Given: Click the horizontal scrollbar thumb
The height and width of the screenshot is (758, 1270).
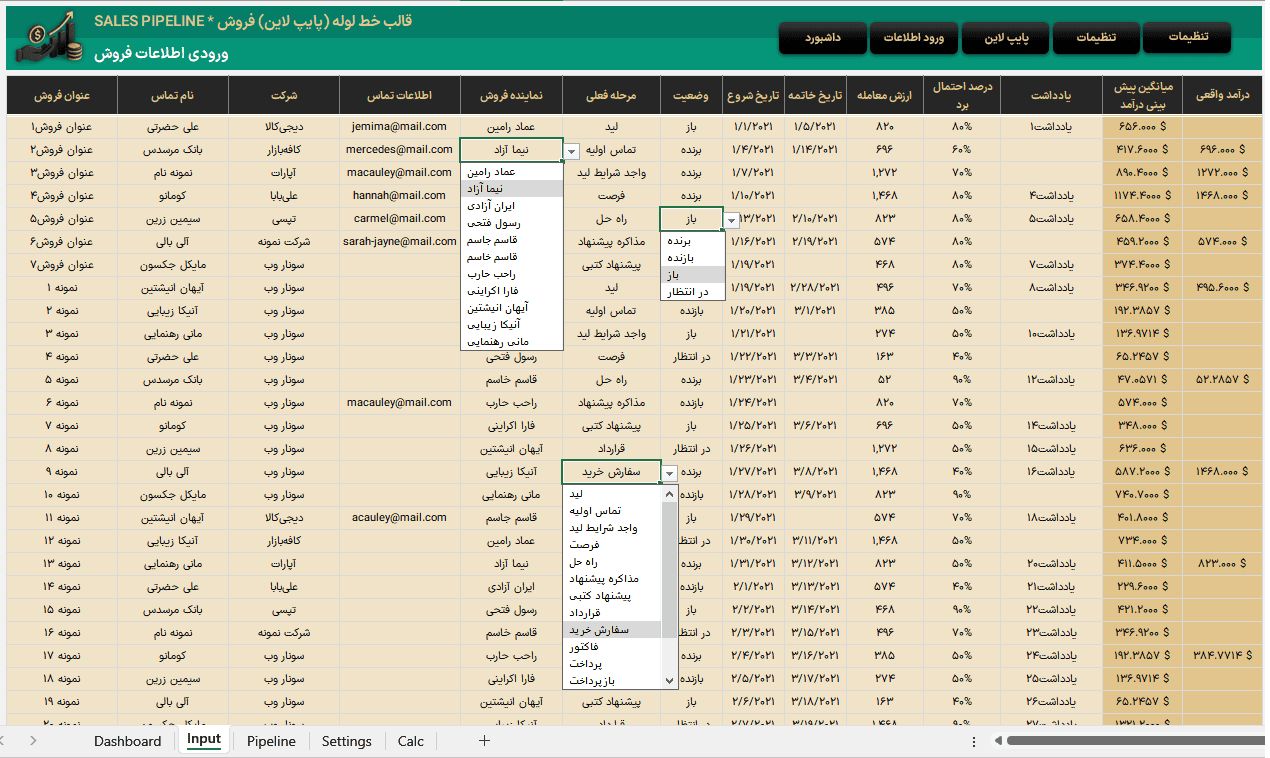Looking at the screenshot, I should pyautogui.click(x=1135, y=741).
